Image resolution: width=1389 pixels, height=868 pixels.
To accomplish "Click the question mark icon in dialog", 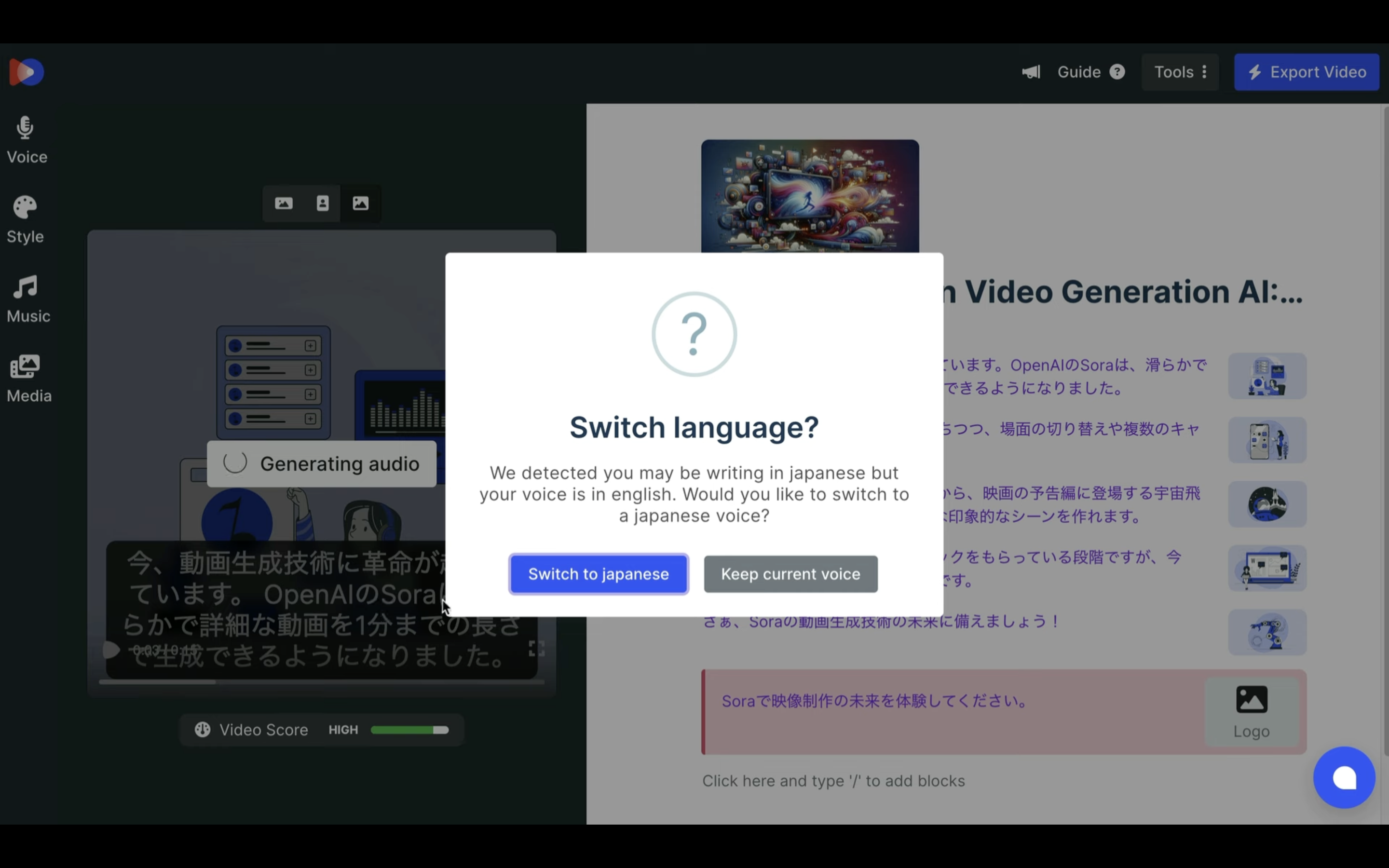I will pos(694,334).
